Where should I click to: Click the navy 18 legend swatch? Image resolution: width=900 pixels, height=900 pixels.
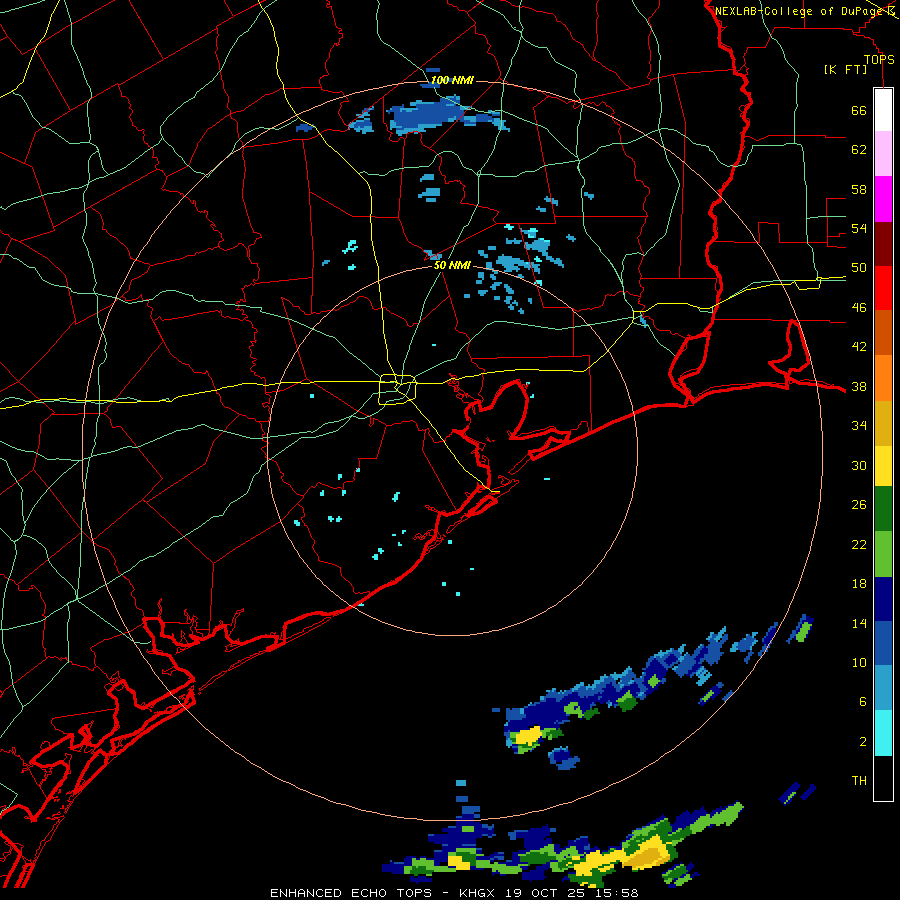tap(883, 599)
